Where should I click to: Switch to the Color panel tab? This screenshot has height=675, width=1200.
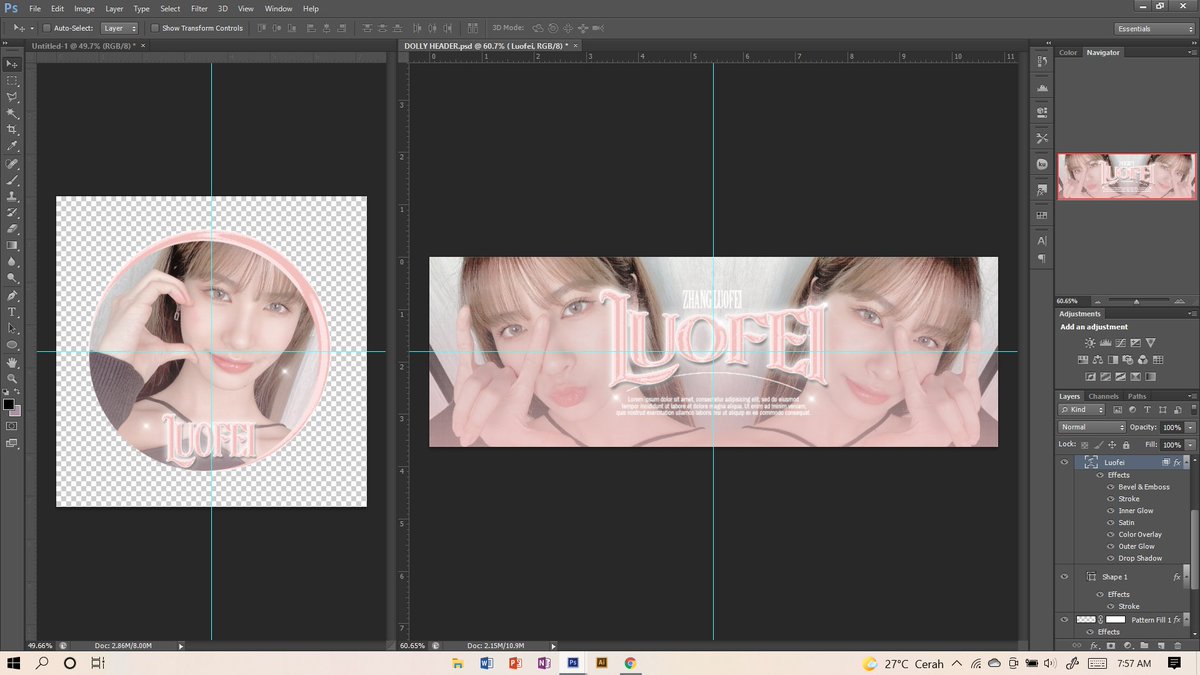(1068, 52)
